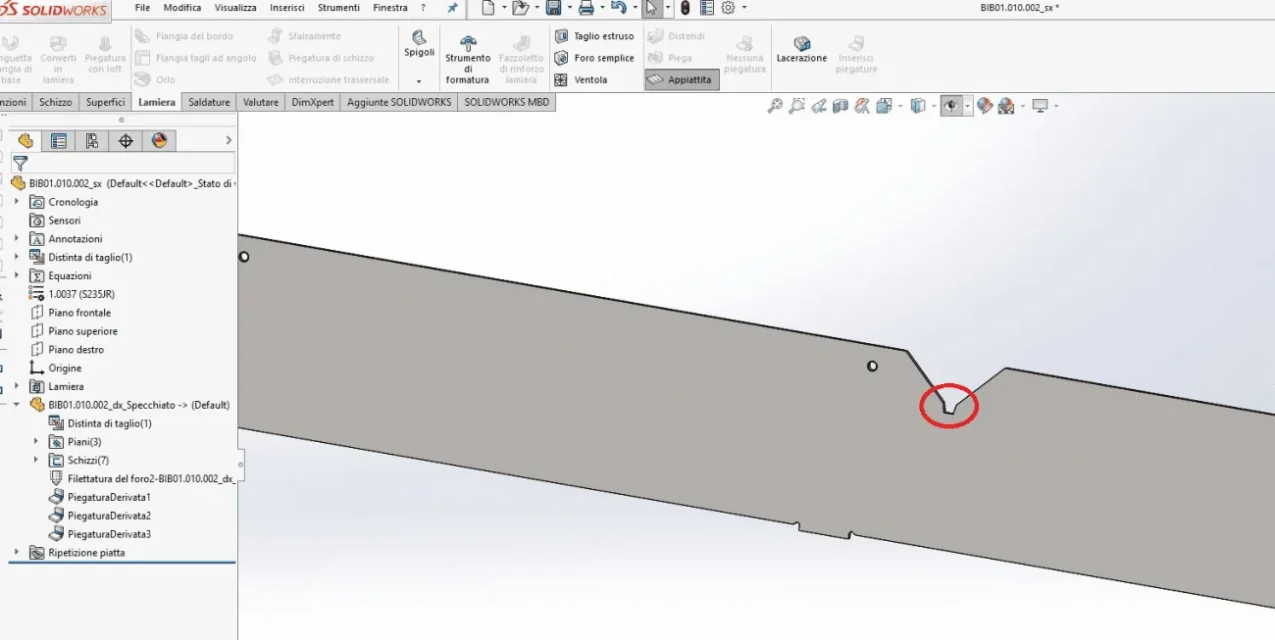
Task: Open the ConfigurationManager tab icon
Action: coord(92,141)
